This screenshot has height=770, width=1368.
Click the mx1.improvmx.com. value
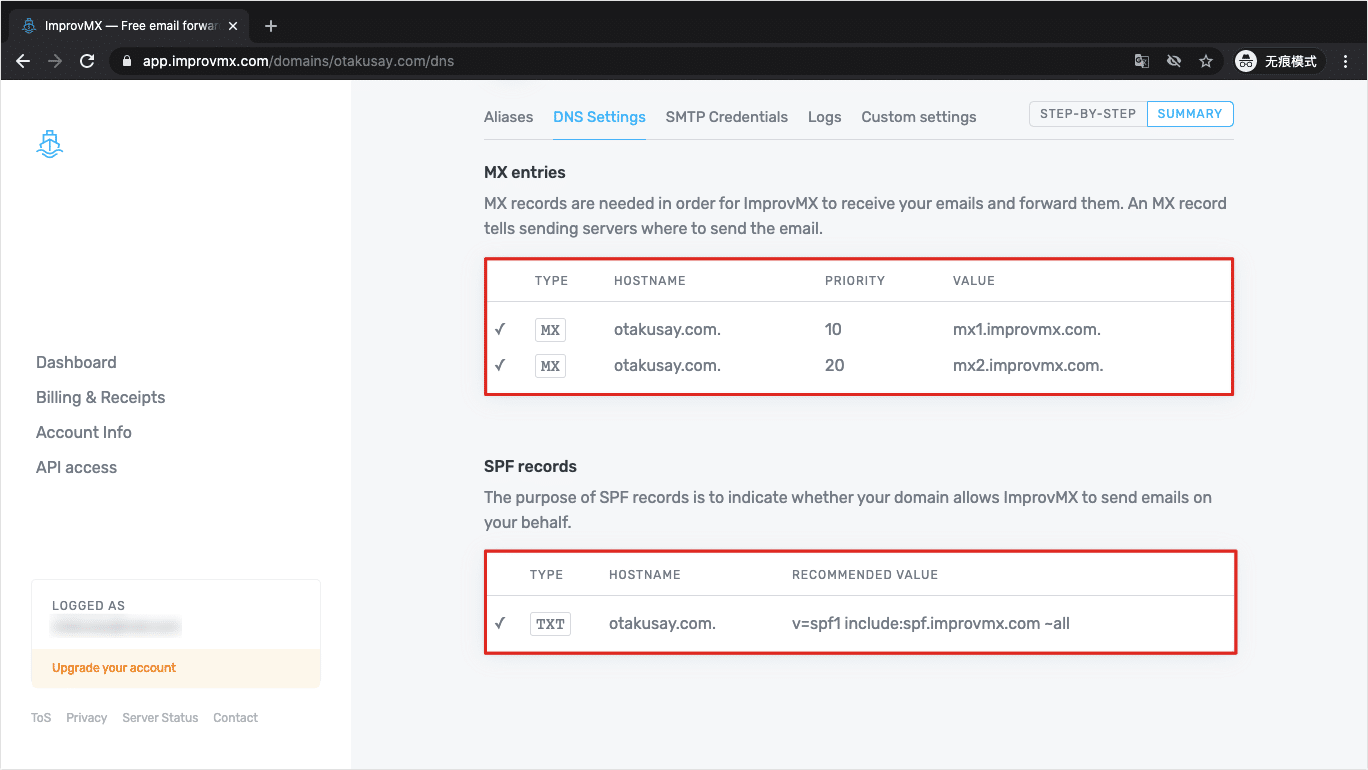(x=1027, y=330)
